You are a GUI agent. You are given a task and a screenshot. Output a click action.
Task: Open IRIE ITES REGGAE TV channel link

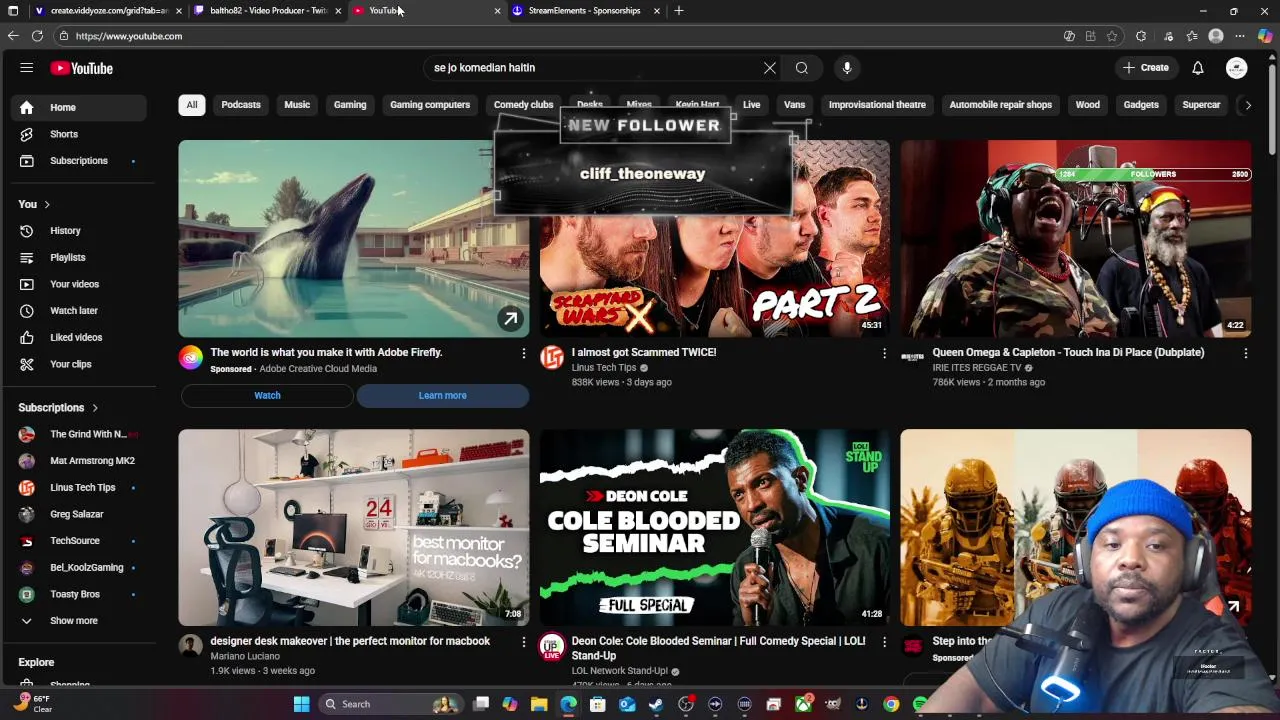(977, 368)
